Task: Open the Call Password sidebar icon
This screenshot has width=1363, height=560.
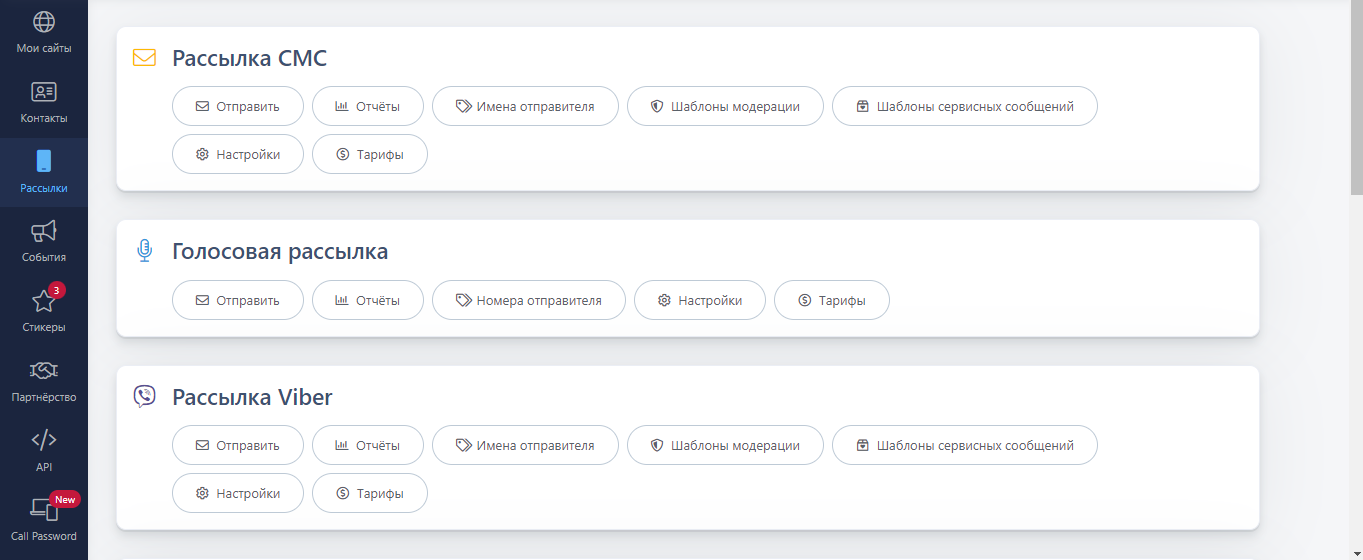Action: pos(44,510)
